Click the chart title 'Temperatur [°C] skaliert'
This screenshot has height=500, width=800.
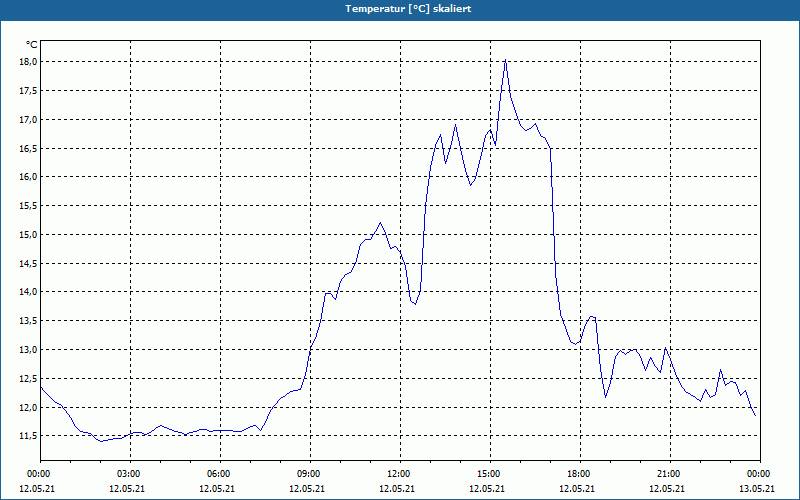[408, 9]
